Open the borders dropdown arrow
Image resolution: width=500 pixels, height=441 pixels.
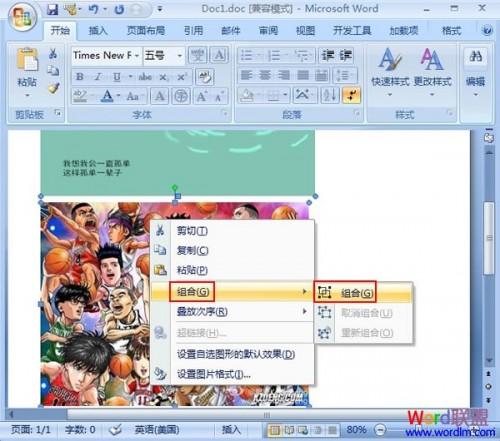click(285, 96)
